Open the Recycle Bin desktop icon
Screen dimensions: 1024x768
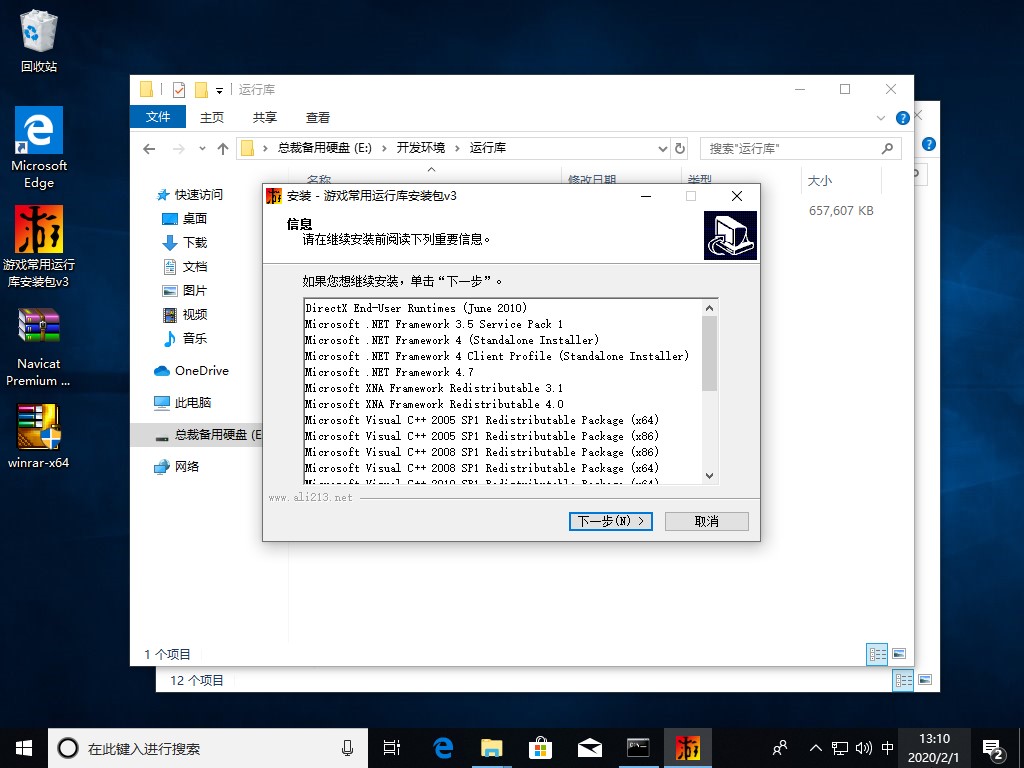[39, 40]
